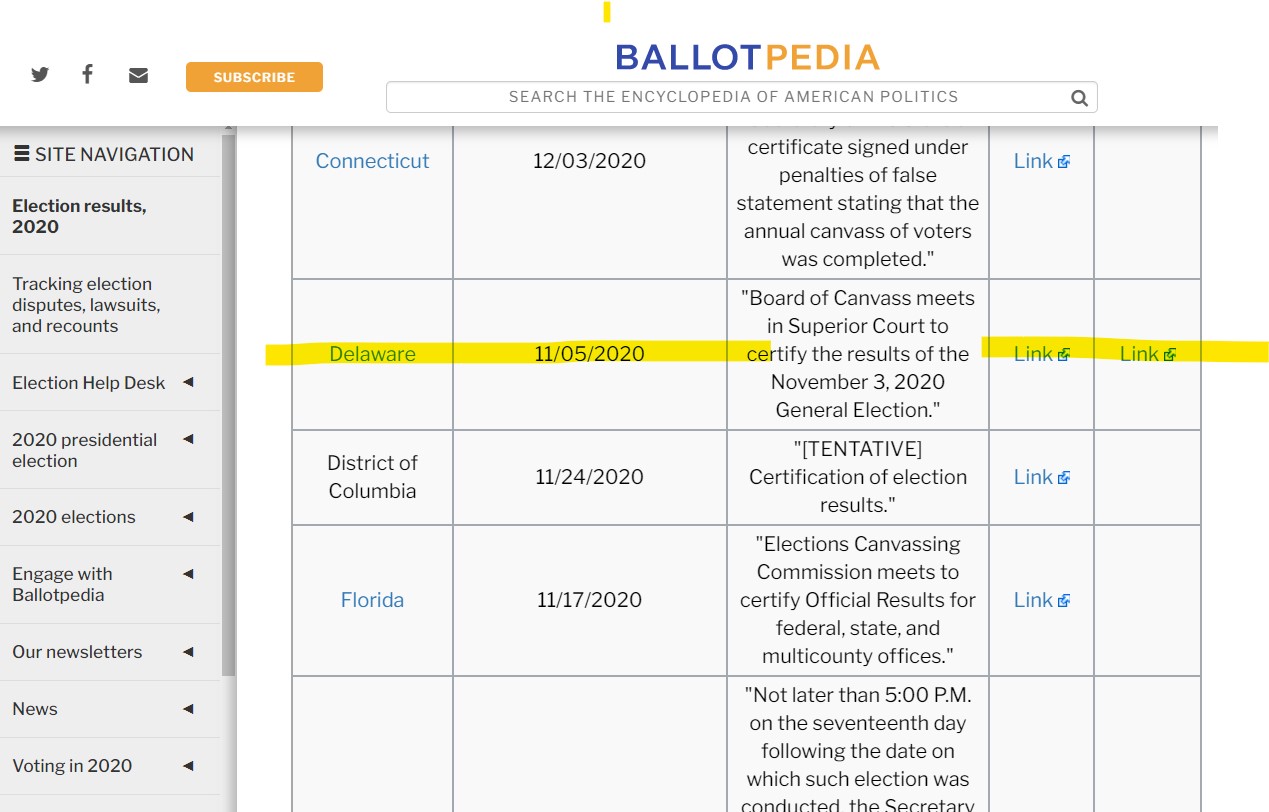Click the Ballotpedia logo
Screen dimensions: 1269x812
click(x=747, y=57)
